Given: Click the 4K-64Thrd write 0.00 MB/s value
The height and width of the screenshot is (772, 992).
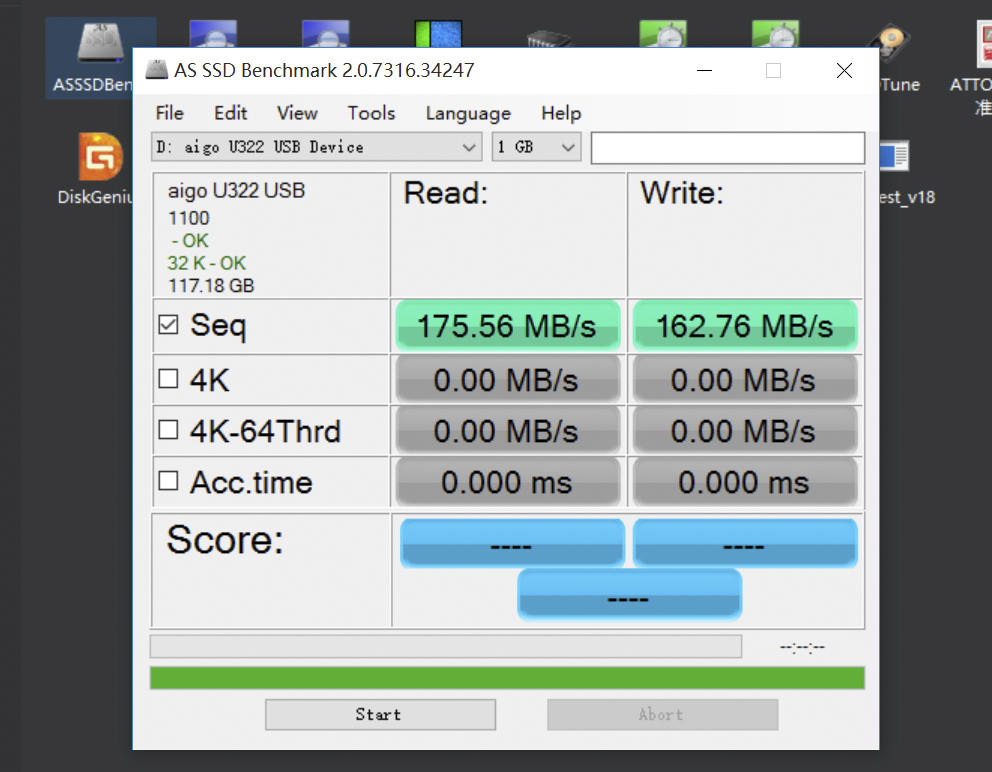Looking at the screenshot, I should [x=745, y=431].
